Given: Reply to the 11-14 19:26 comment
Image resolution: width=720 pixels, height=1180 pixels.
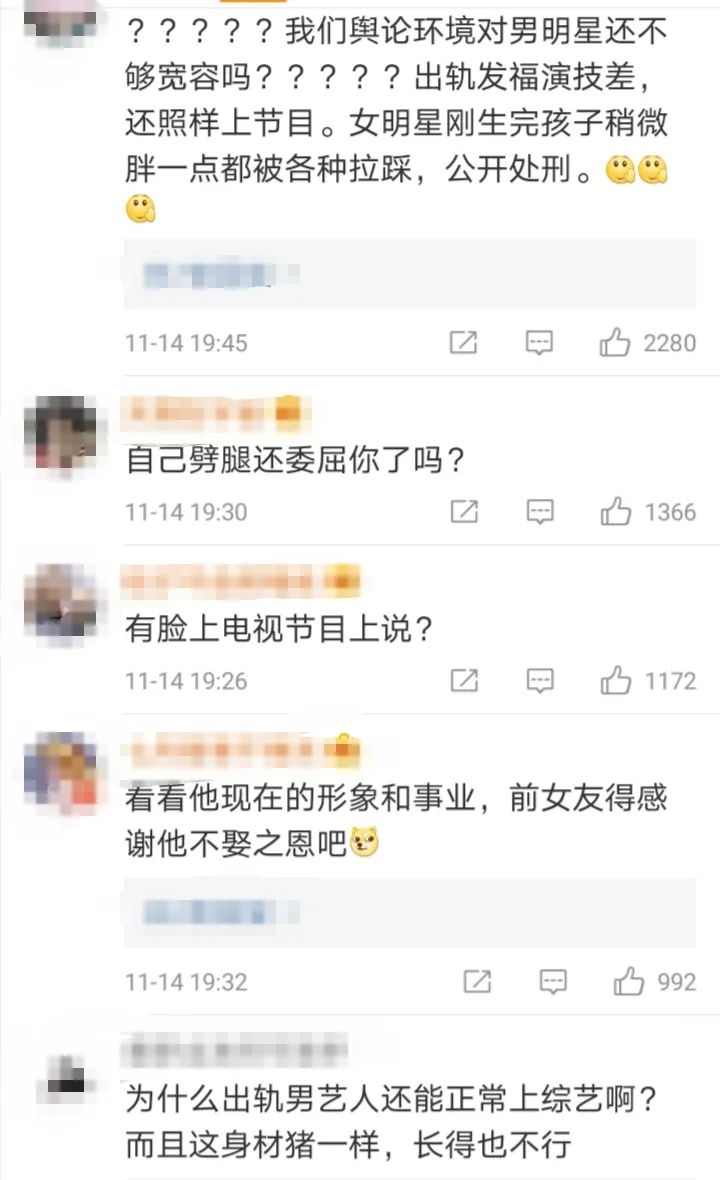Looking at the screenshot, I should [x=539, y=680].
